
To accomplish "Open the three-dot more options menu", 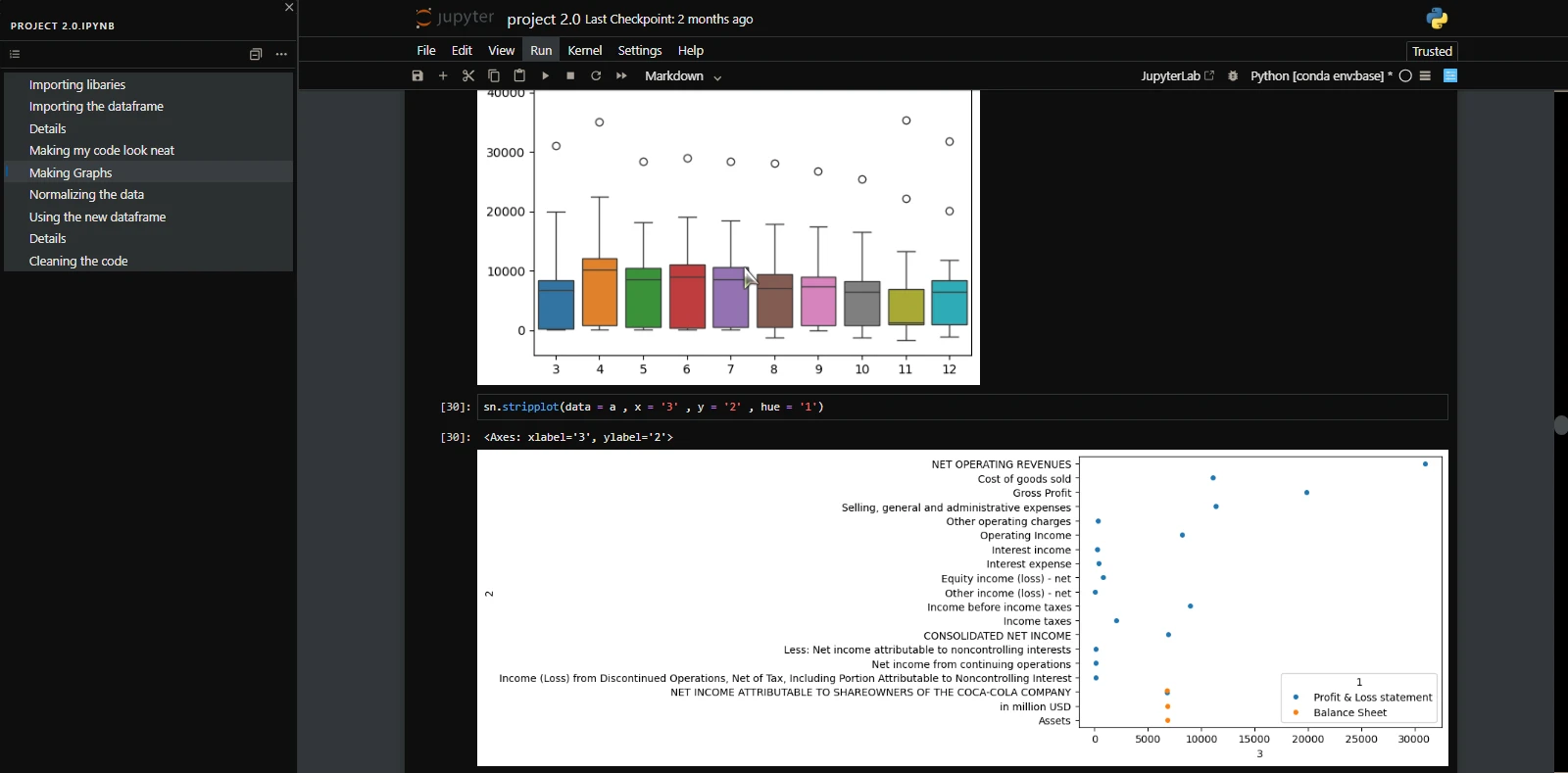I will [281, 55].
